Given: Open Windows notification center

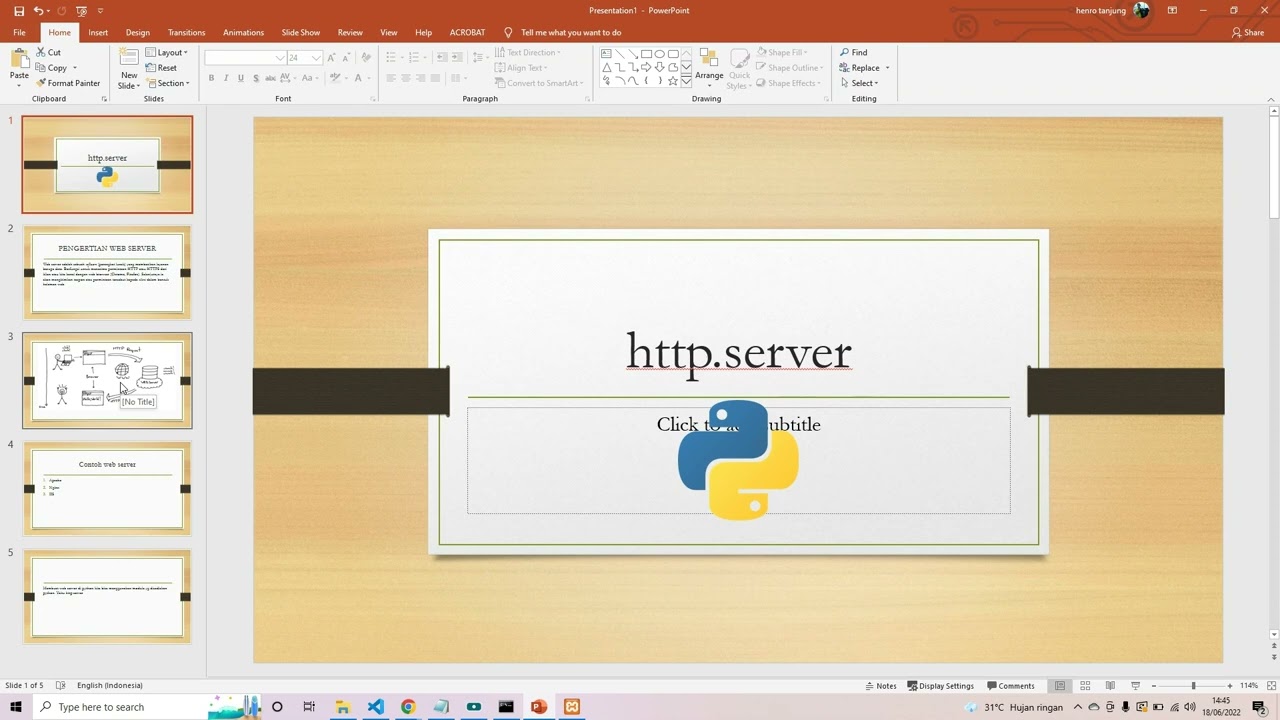Looking at the screenshot, I should pos(1260,707).
